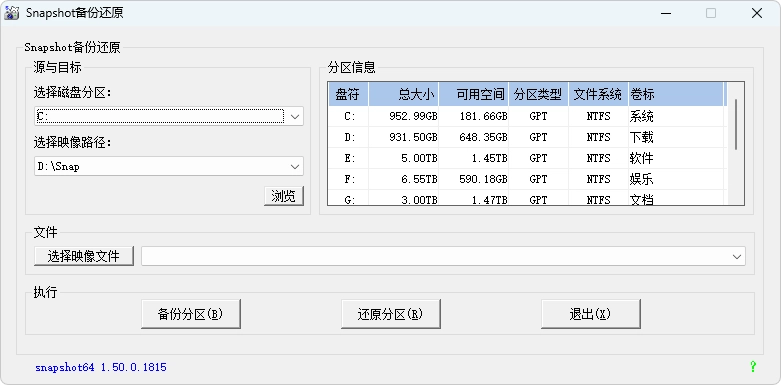Screen dimensions: 781x385
Task: Close the Snapshot备份还原 window
Action: (x=757, y=13)
